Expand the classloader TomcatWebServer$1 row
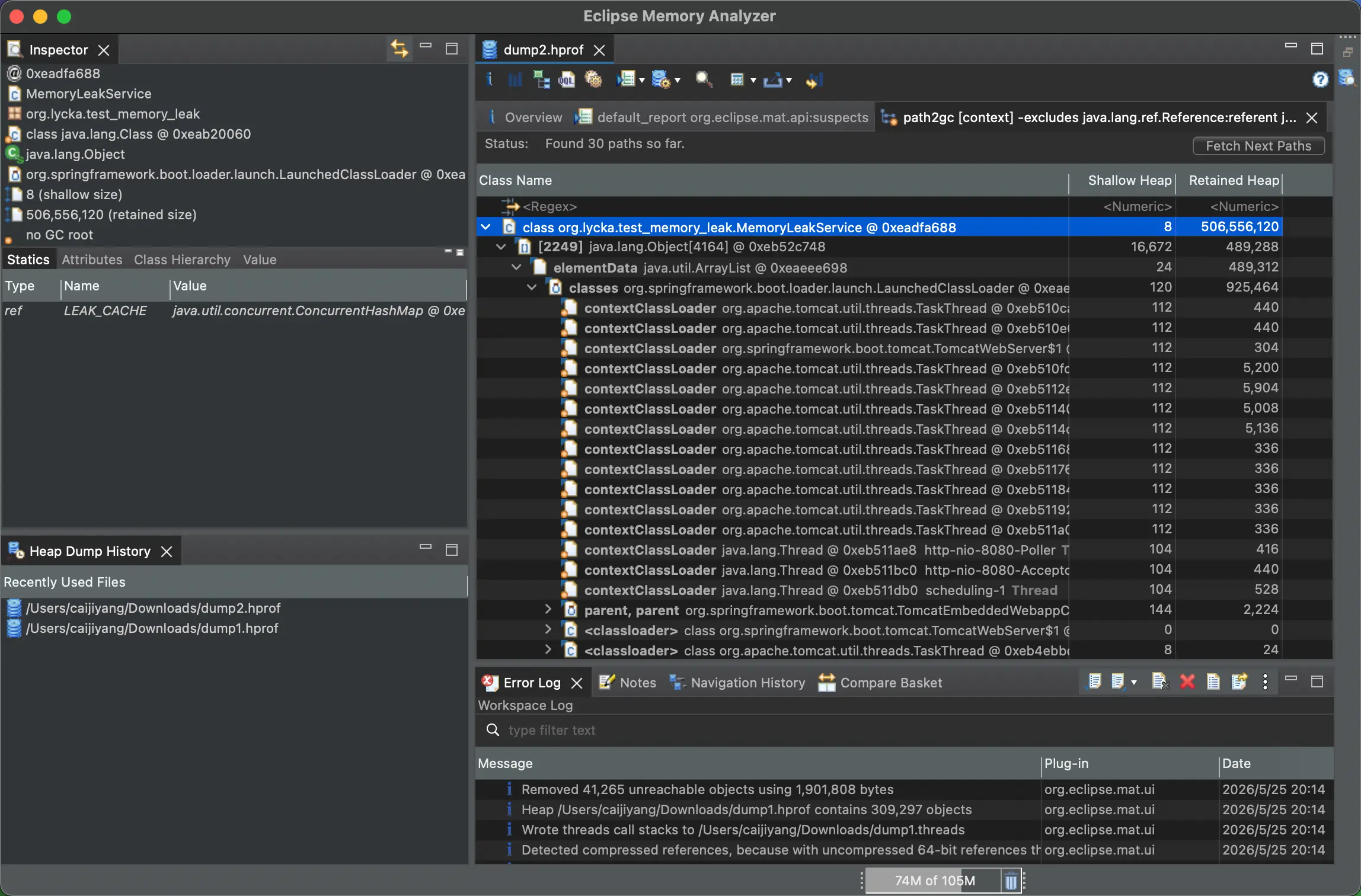Viewport: 1361px width, 896px height. point(548,629)
